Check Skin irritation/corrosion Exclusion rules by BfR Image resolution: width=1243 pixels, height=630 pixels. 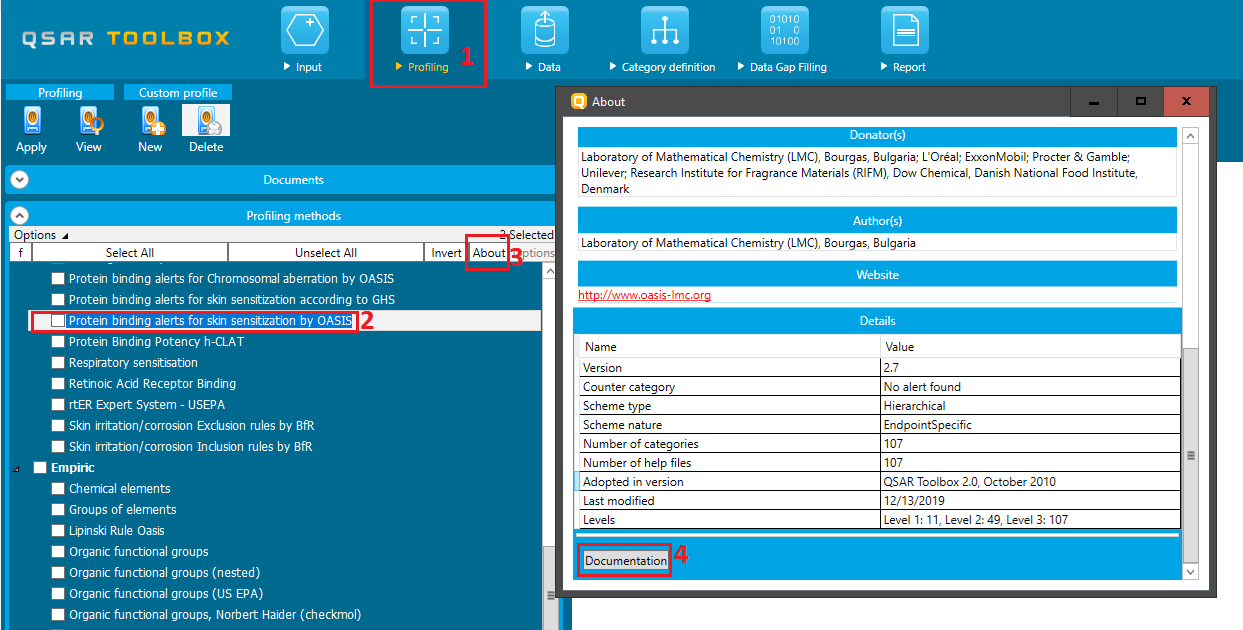(59, 426)
